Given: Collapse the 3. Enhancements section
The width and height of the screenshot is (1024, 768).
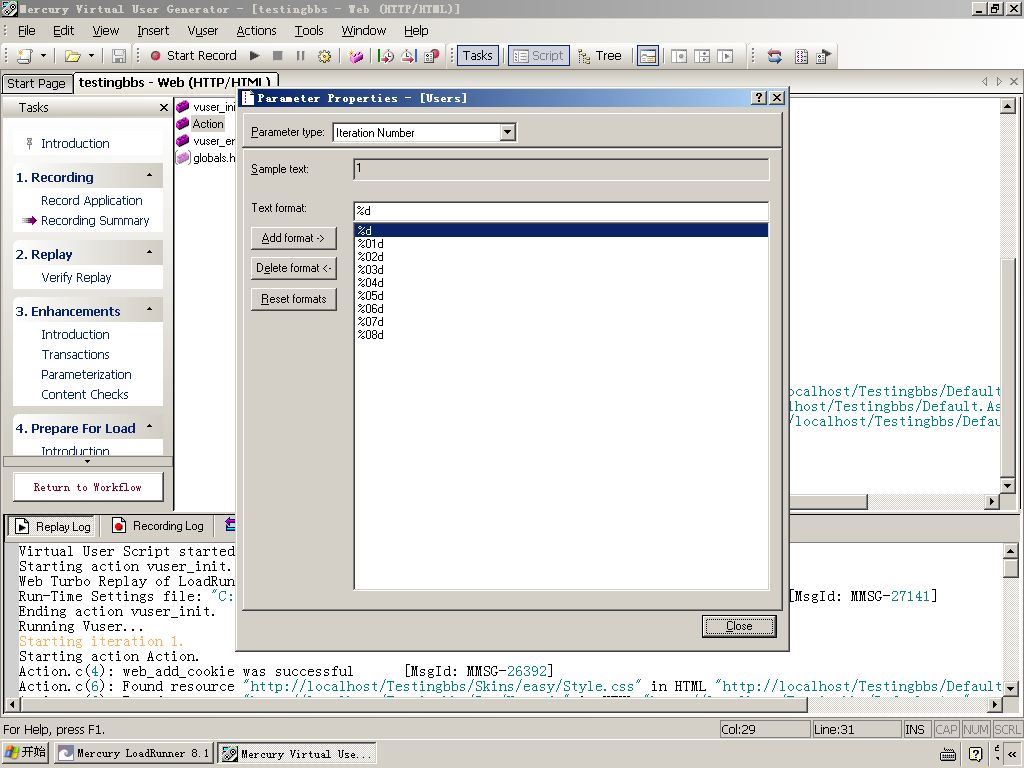Looking at the screenshot, I should 150,310.
